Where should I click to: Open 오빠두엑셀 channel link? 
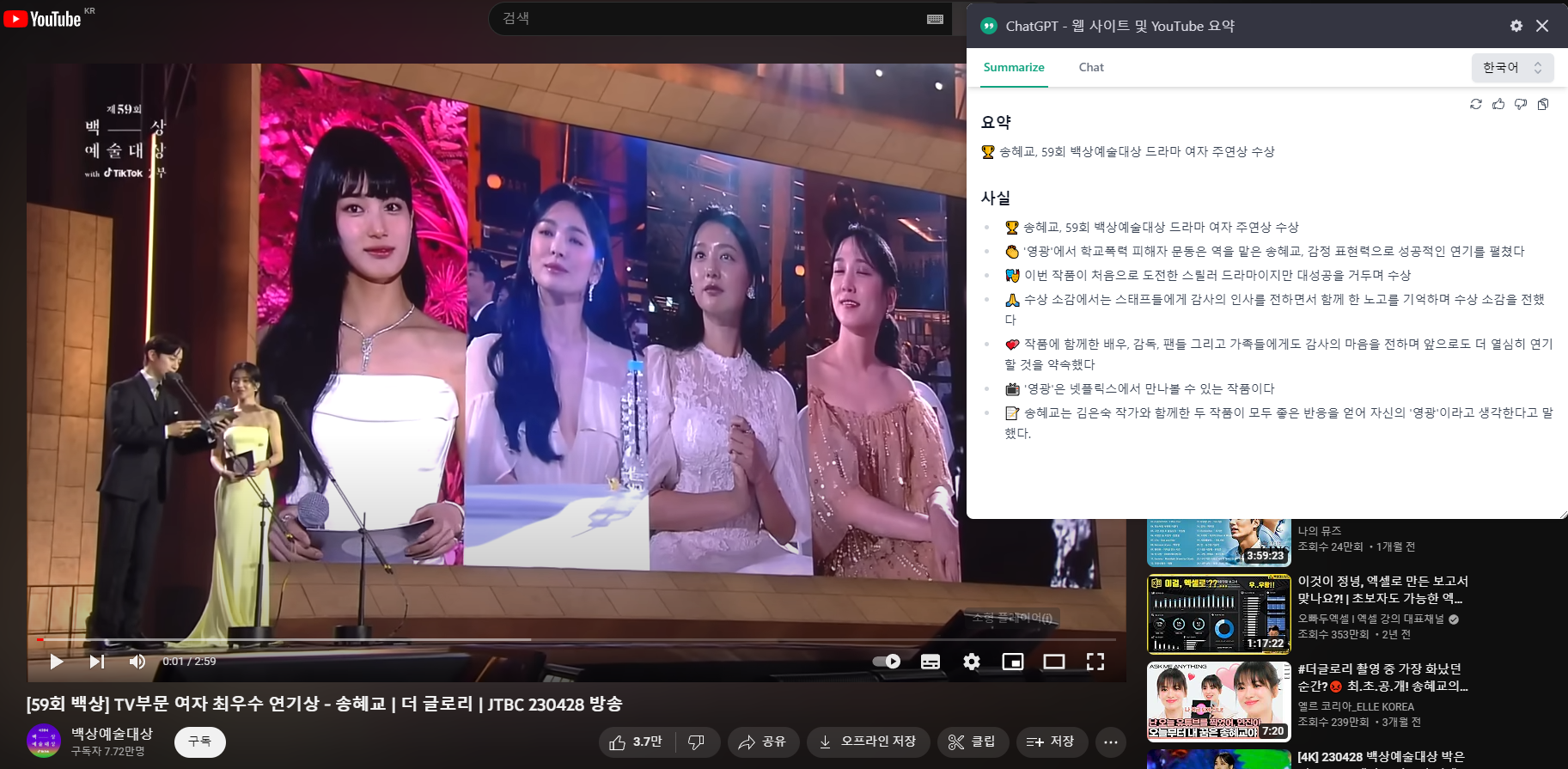coord(1371,619)
